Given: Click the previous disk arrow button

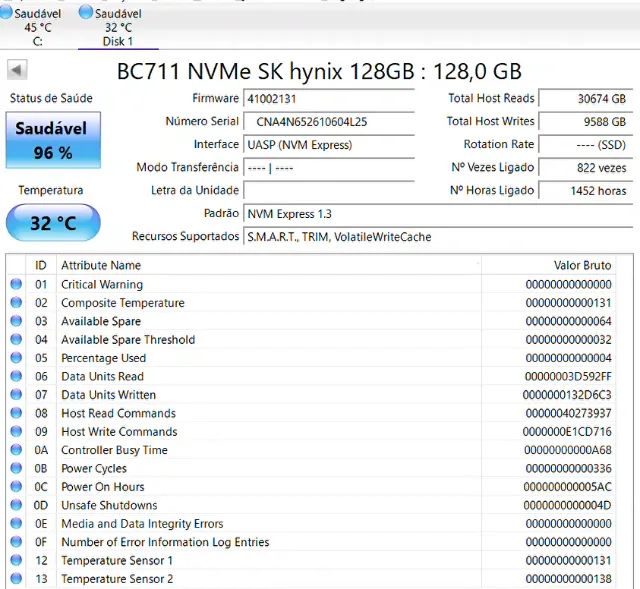Looking at the screenshot, I should 17,70.
